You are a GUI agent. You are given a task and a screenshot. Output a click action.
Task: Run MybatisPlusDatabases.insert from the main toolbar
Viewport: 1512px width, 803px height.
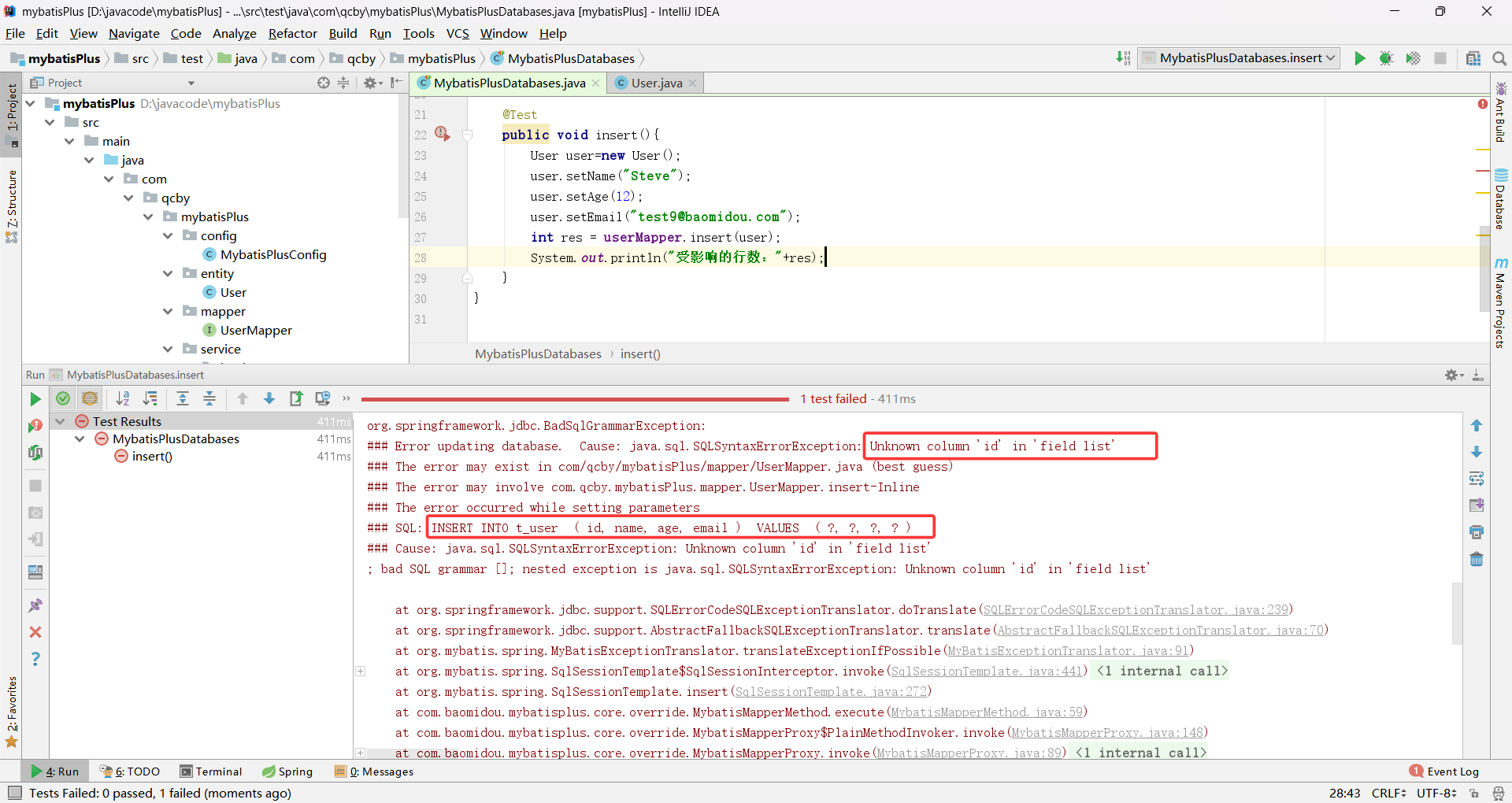[x=1360, y=58]
